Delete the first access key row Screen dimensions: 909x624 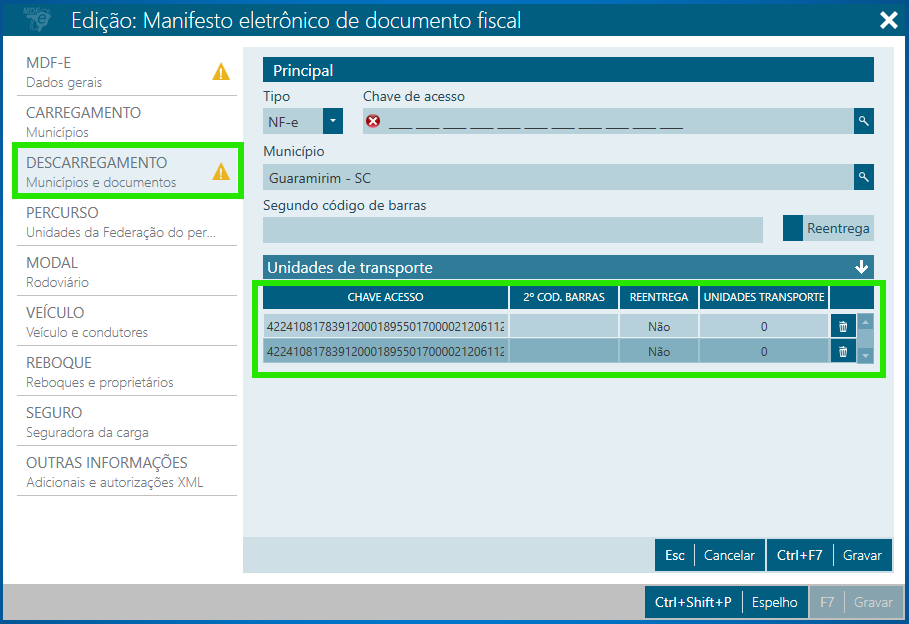click(842, 326)
